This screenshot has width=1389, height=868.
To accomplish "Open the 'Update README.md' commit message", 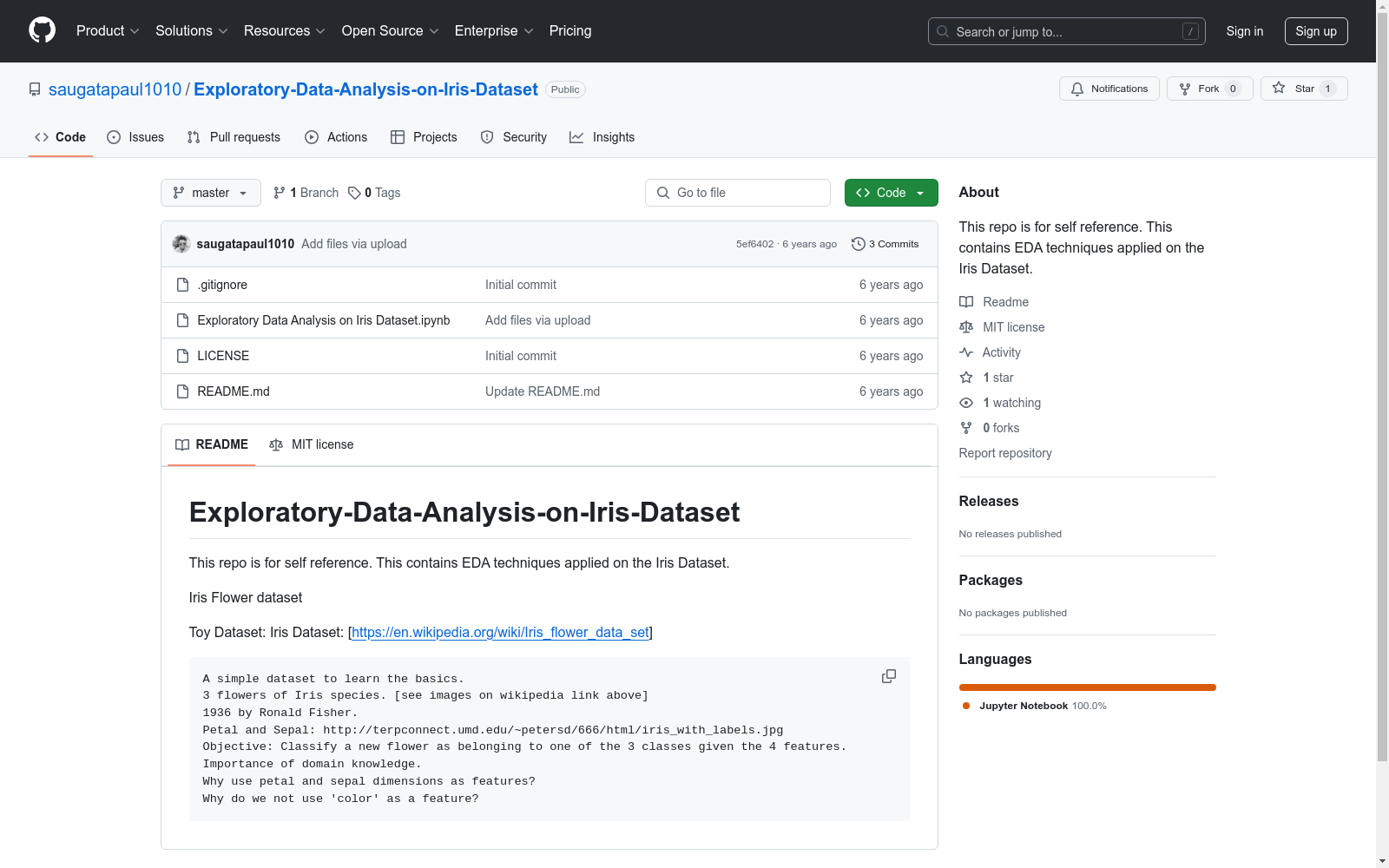I will (543, 391).
